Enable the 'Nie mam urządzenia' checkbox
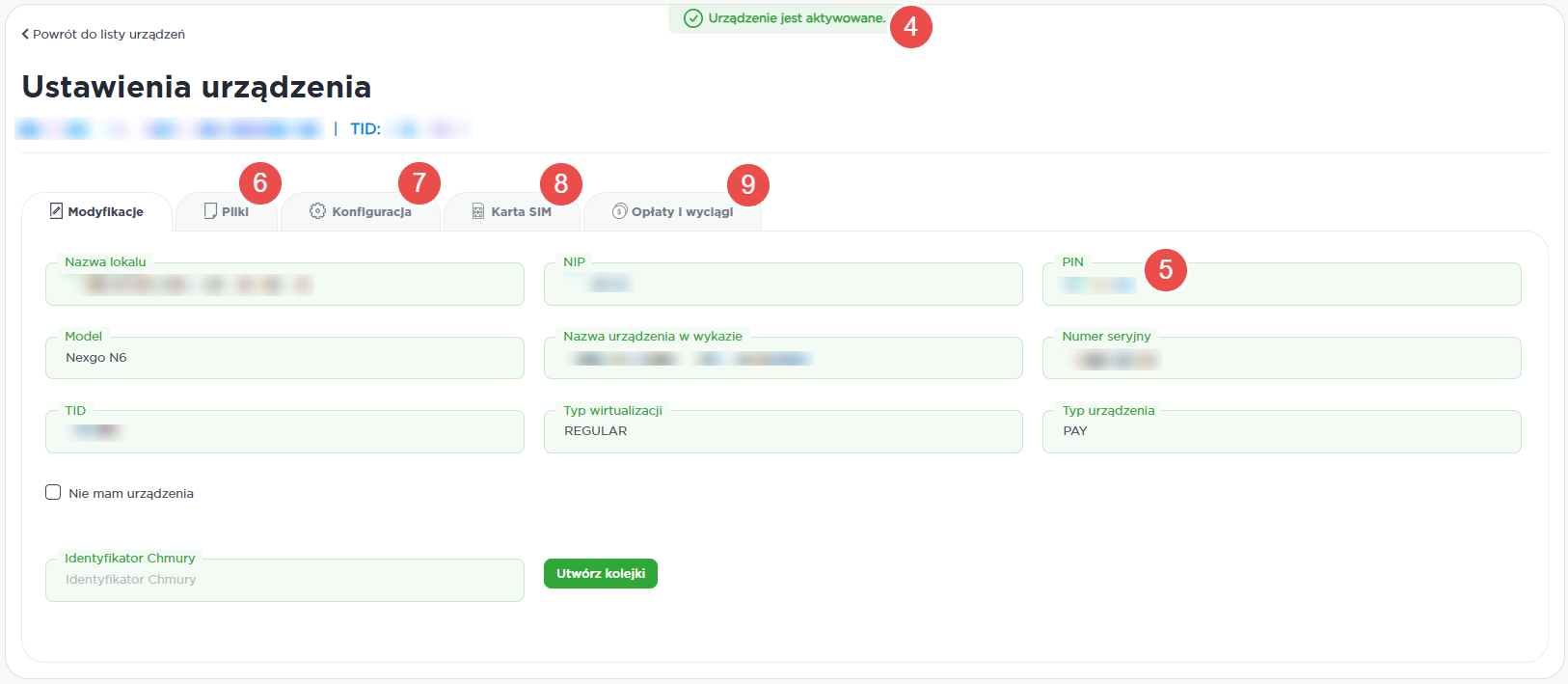1568x684 pixels. (x=53, y=492)
